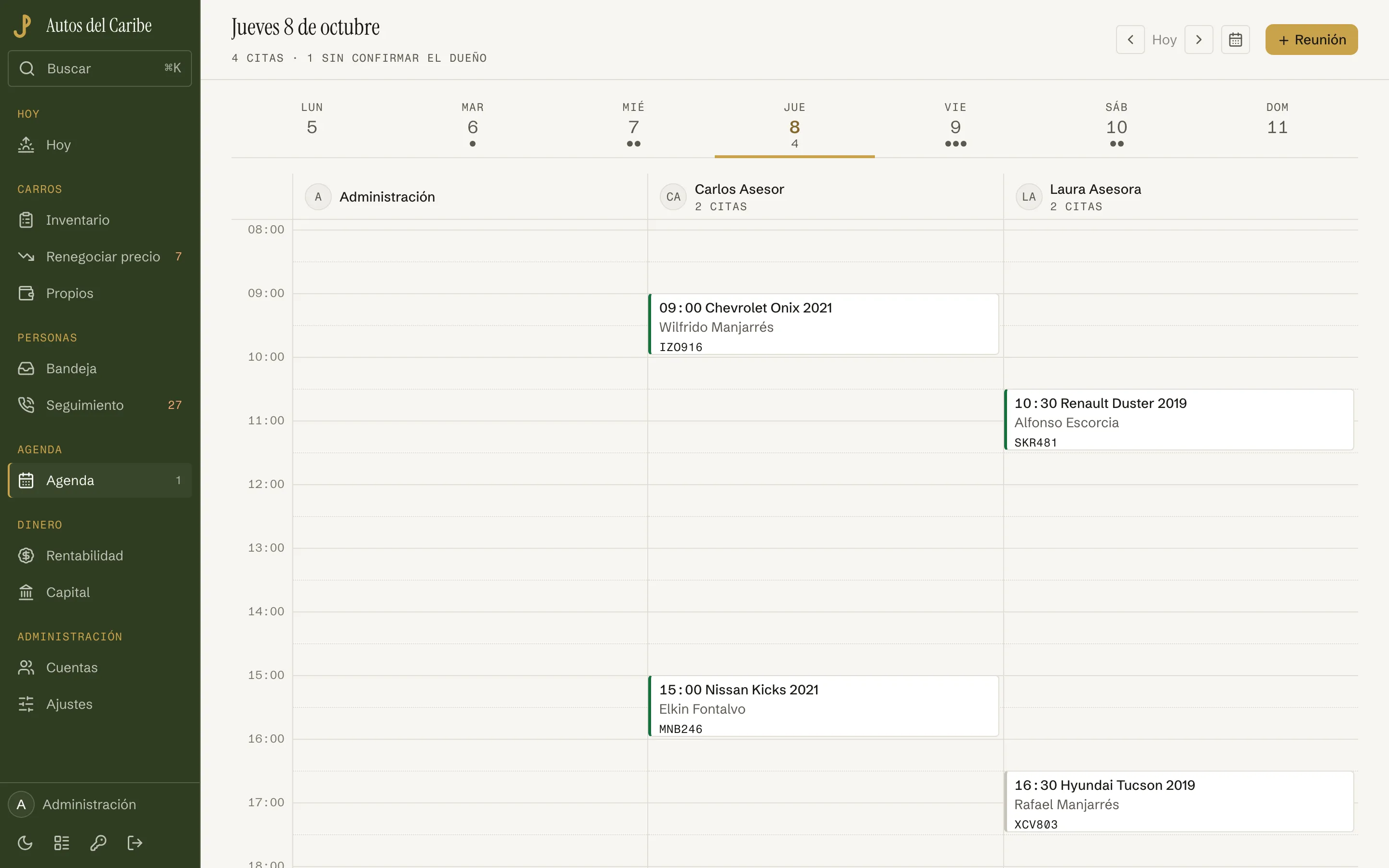The image size is (1389, 868).
Task: Open the Hoy sidebar menu item
Action: 100,145
